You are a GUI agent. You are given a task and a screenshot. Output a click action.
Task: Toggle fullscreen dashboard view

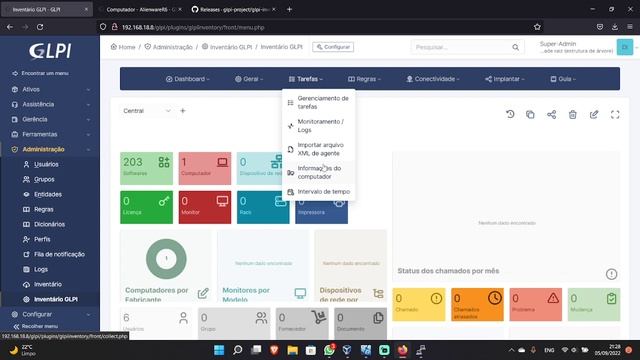(x=615, y=114)
